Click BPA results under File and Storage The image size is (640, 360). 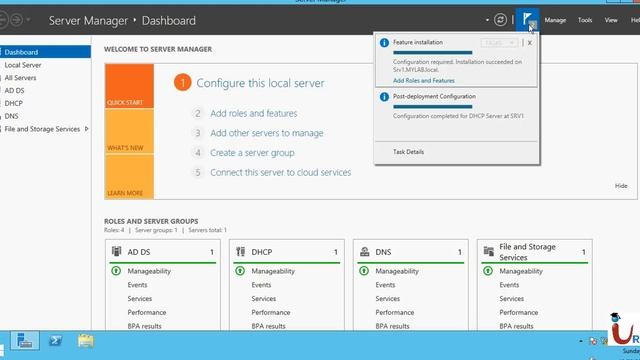coord(516,326)
